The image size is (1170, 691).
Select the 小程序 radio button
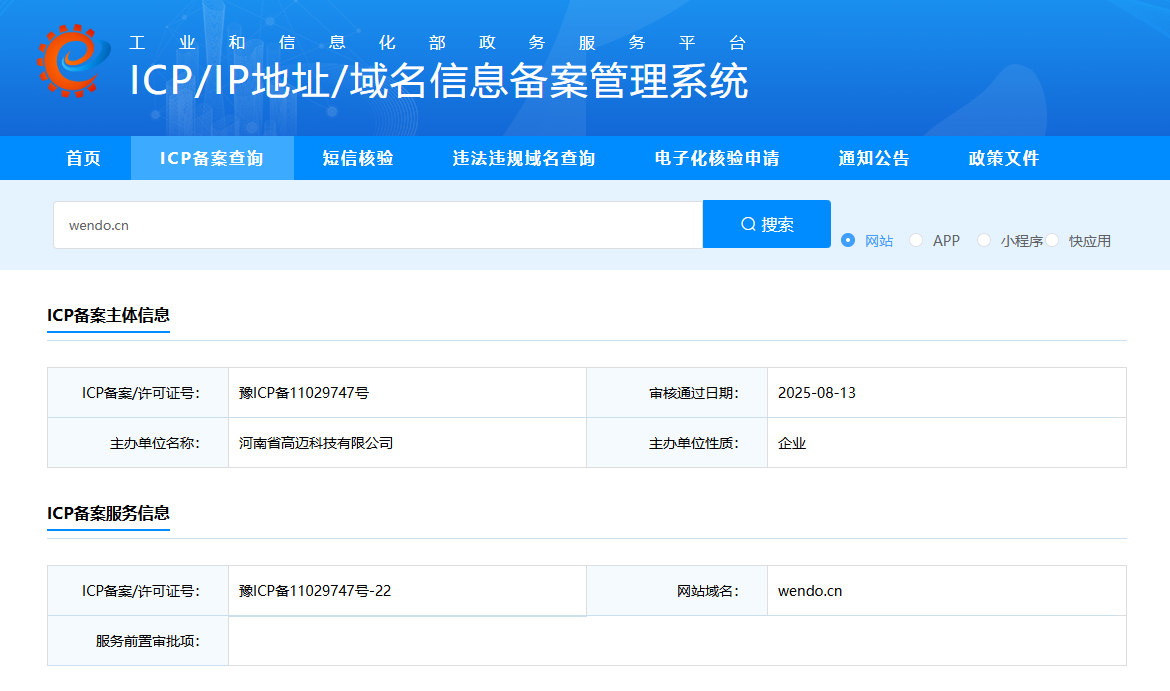984,240
